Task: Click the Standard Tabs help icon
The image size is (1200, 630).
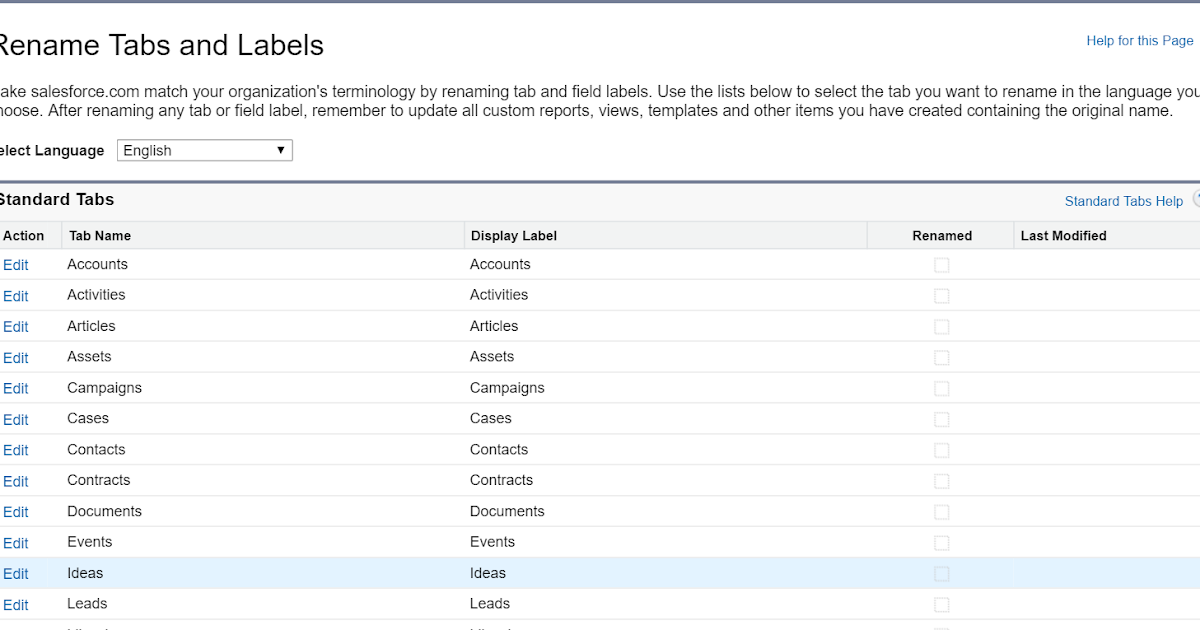Action: (x=1196, y=199)
